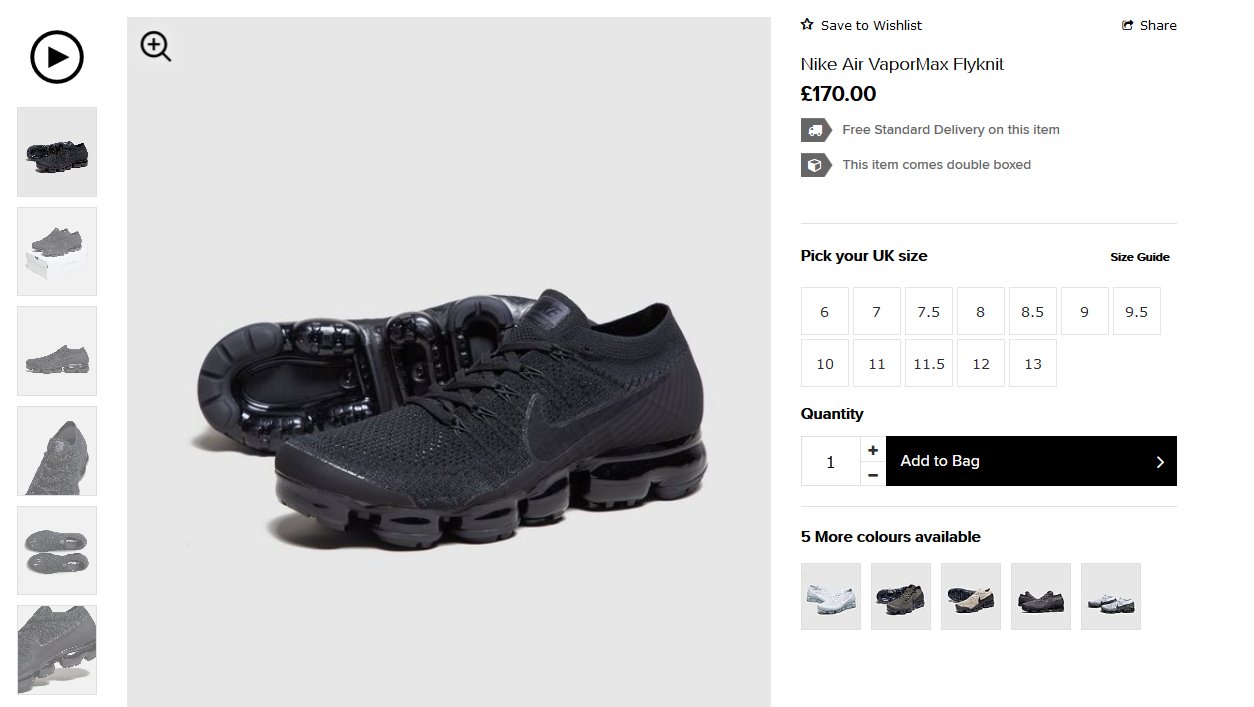Viewport: 1254px width, 707px height.
Task: Pick UK size 11.5
Action: click(x=929, y=363)
